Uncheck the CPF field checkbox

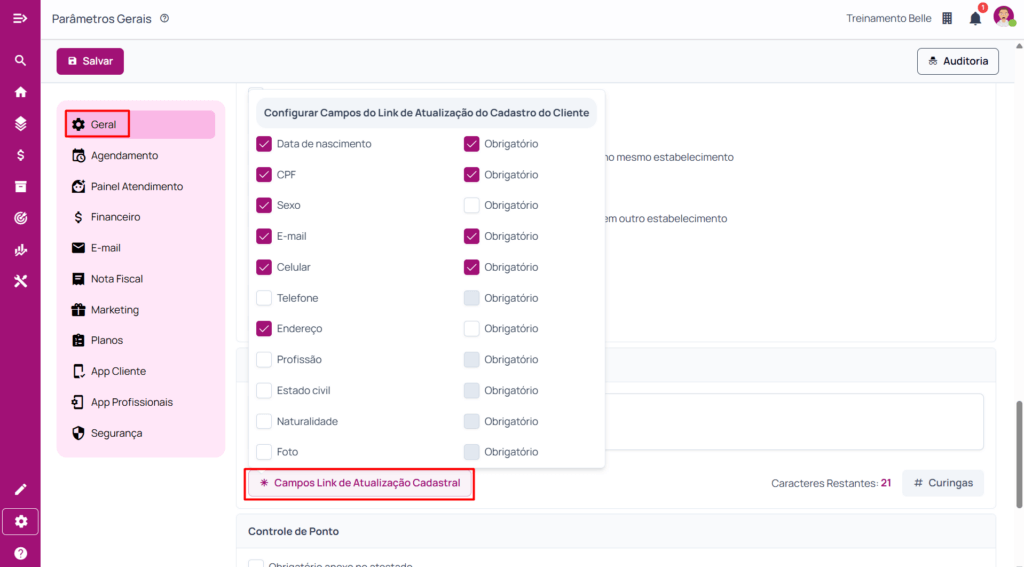click(x=264, y=175)
